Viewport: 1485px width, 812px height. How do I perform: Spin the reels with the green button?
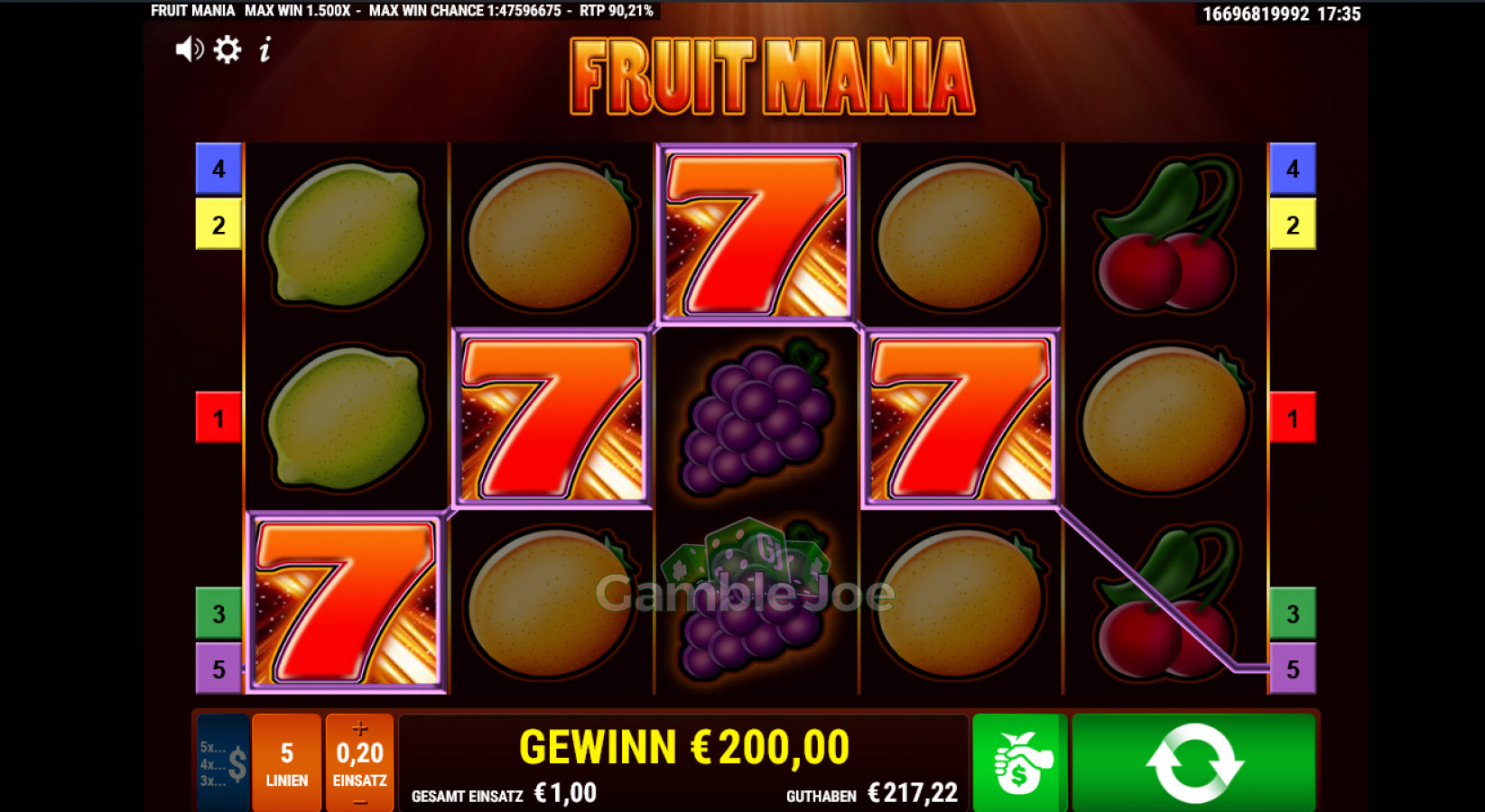click(x=1193, y=762)
